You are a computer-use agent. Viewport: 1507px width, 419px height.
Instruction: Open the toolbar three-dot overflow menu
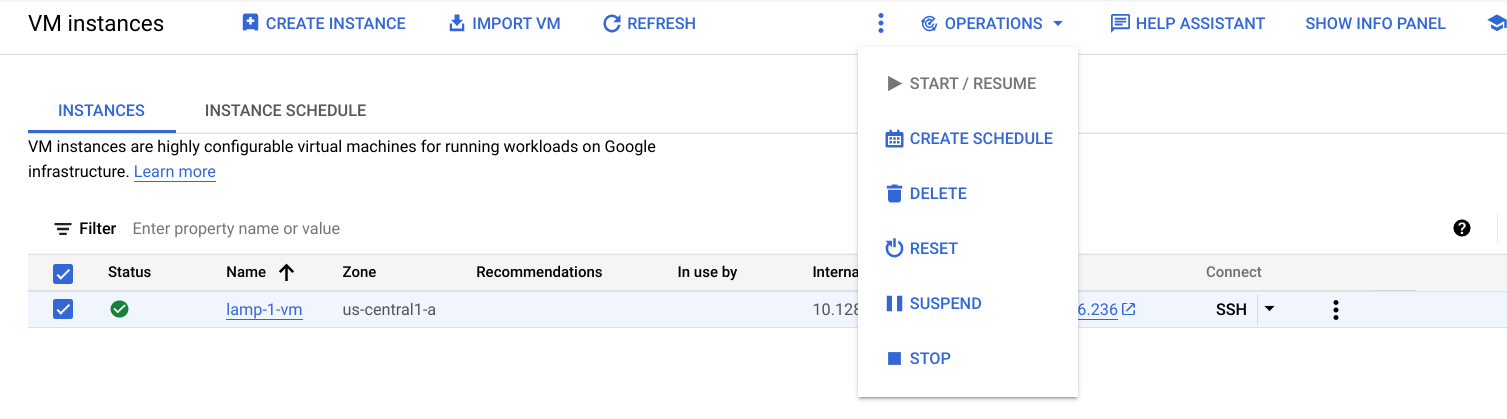click(x=880, y=23)
